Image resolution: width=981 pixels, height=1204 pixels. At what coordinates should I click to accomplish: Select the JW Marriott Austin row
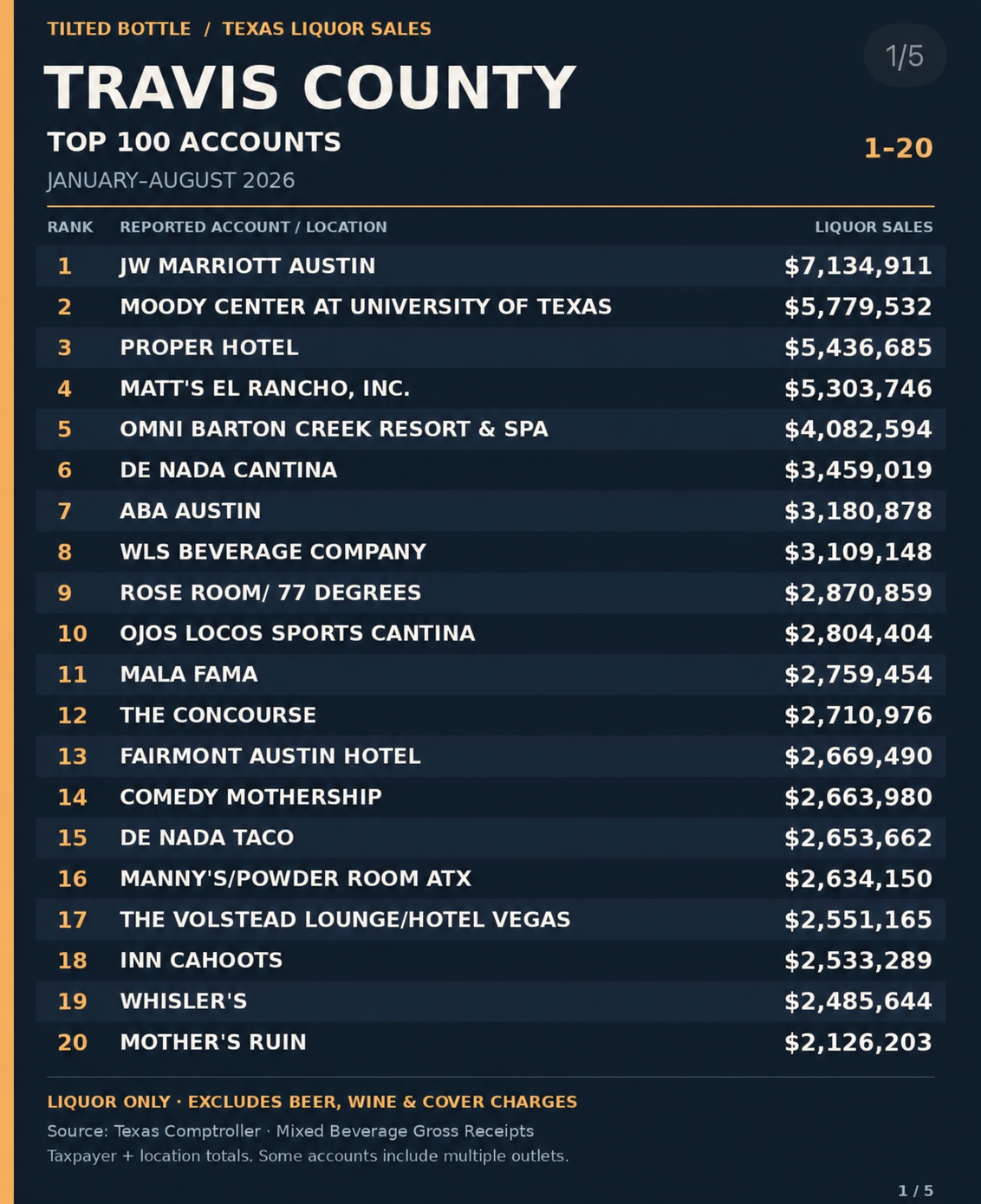491,266
